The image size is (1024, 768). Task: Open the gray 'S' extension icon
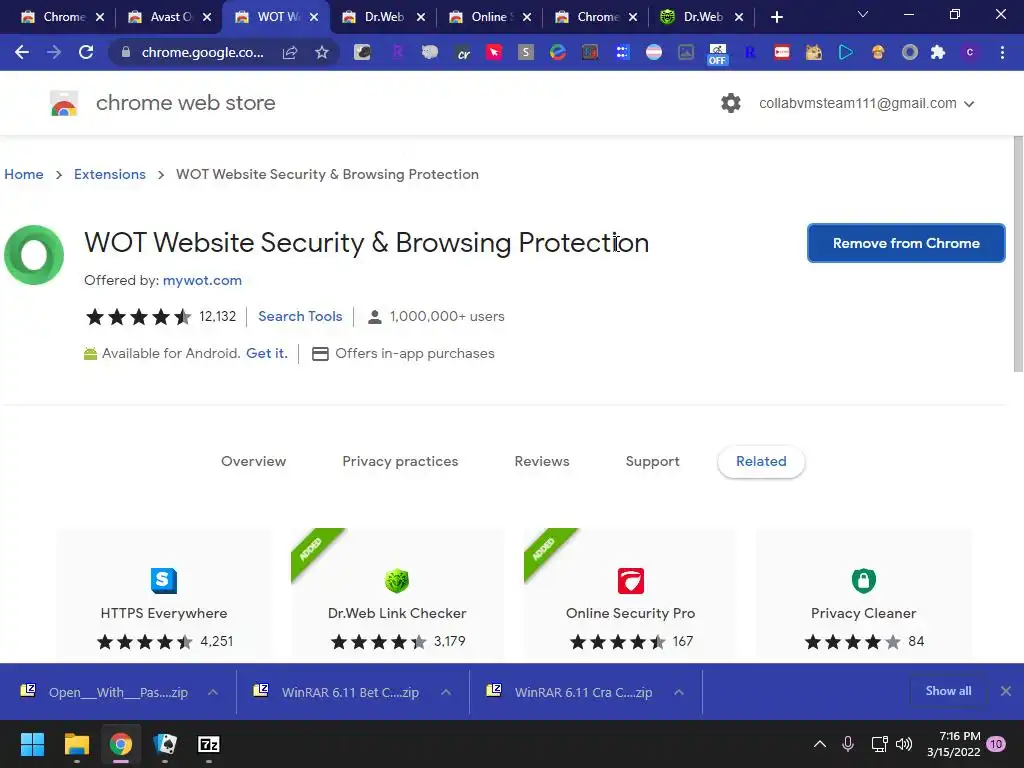pyautogui.click(x=526, y=52)
